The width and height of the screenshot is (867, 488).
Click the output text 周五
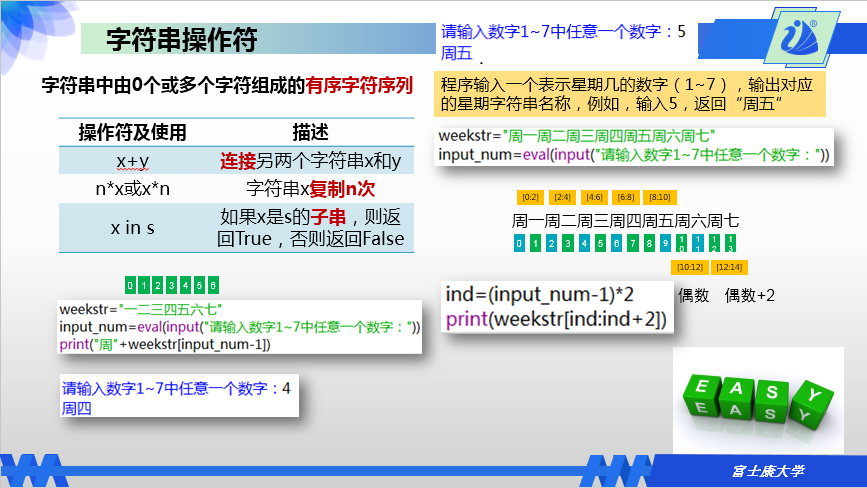(x=456, y=53)
